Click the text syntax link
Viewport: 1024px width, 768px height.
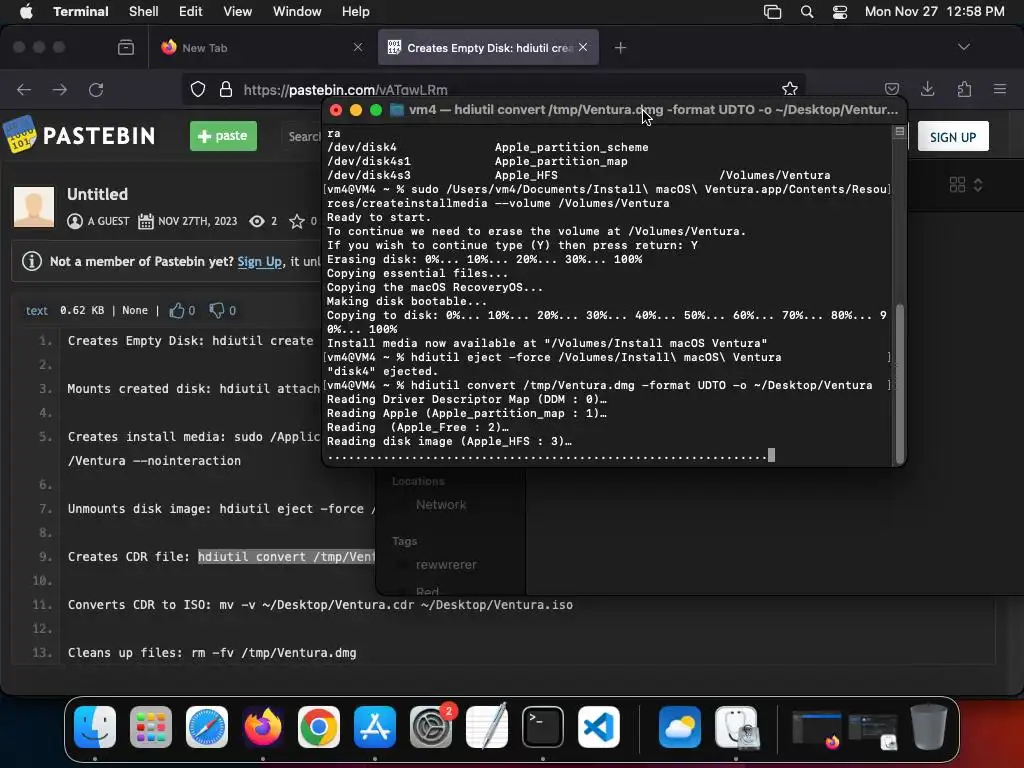[37, 310]
